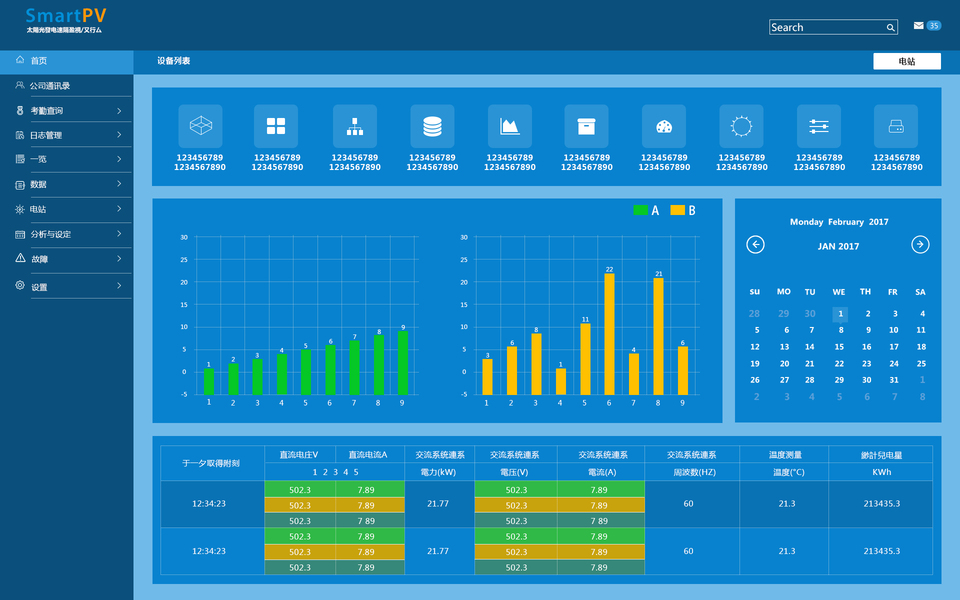Click the yellow bar labeled 21
This screenshot has height=600, width=960.
(658, 337)
